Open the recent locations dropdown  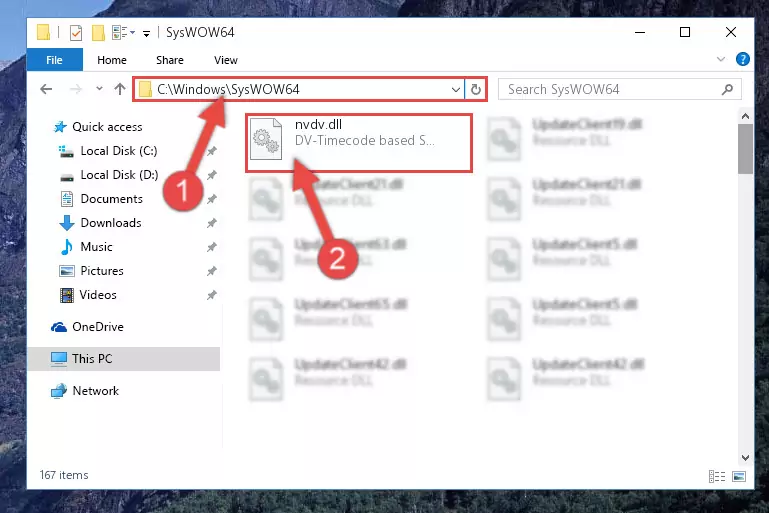99,89
